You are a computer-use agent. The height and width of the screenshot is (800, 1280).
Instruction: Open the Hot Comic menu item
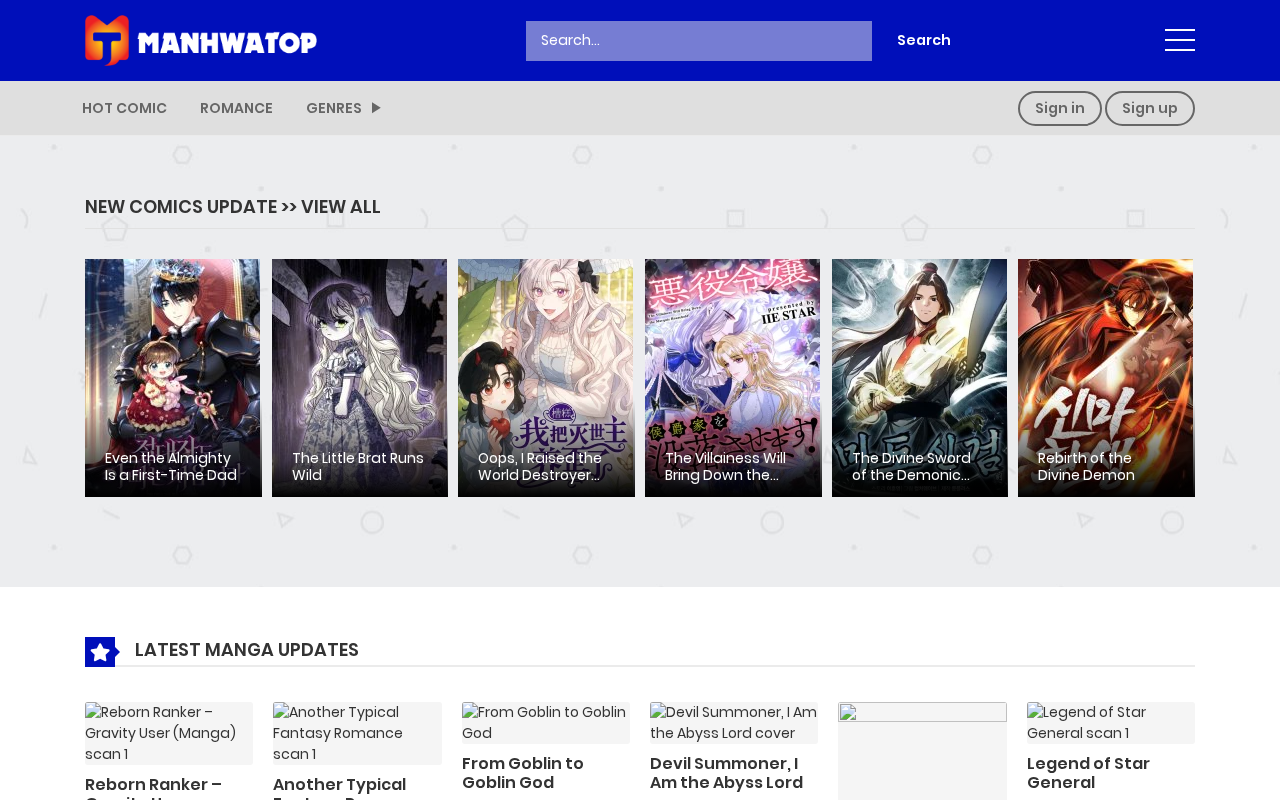click(x=124, y=108)
